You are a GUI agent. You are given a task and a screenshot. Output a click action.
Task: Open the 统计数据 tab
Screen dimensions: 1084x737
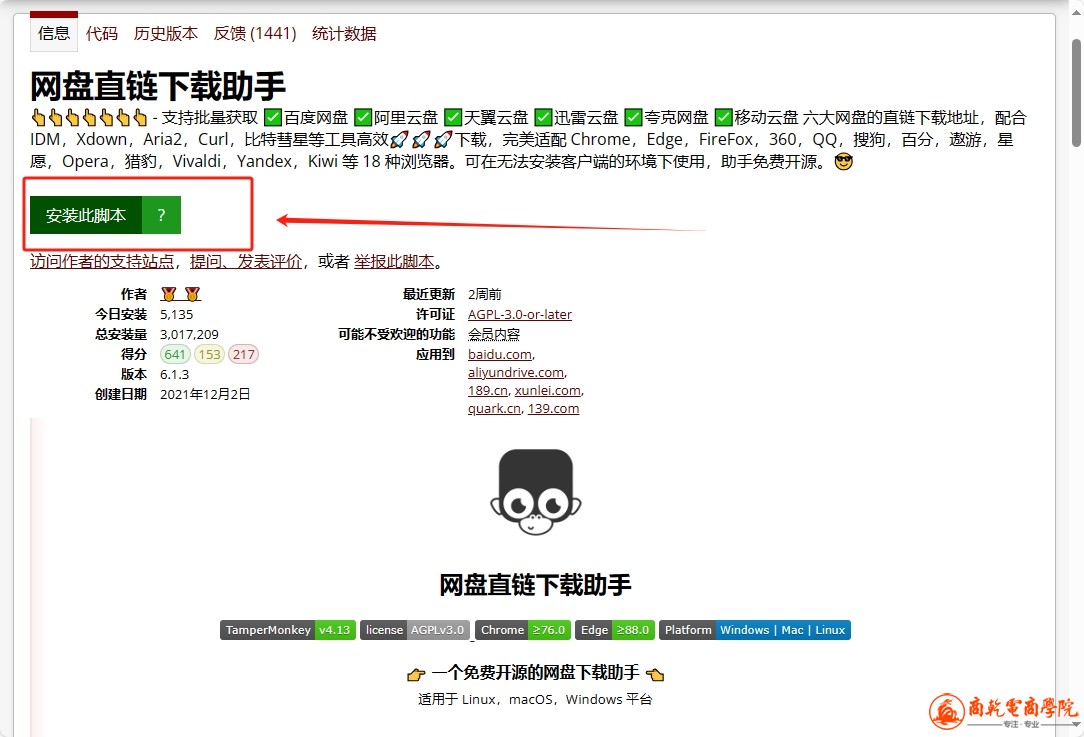[344, 34]
